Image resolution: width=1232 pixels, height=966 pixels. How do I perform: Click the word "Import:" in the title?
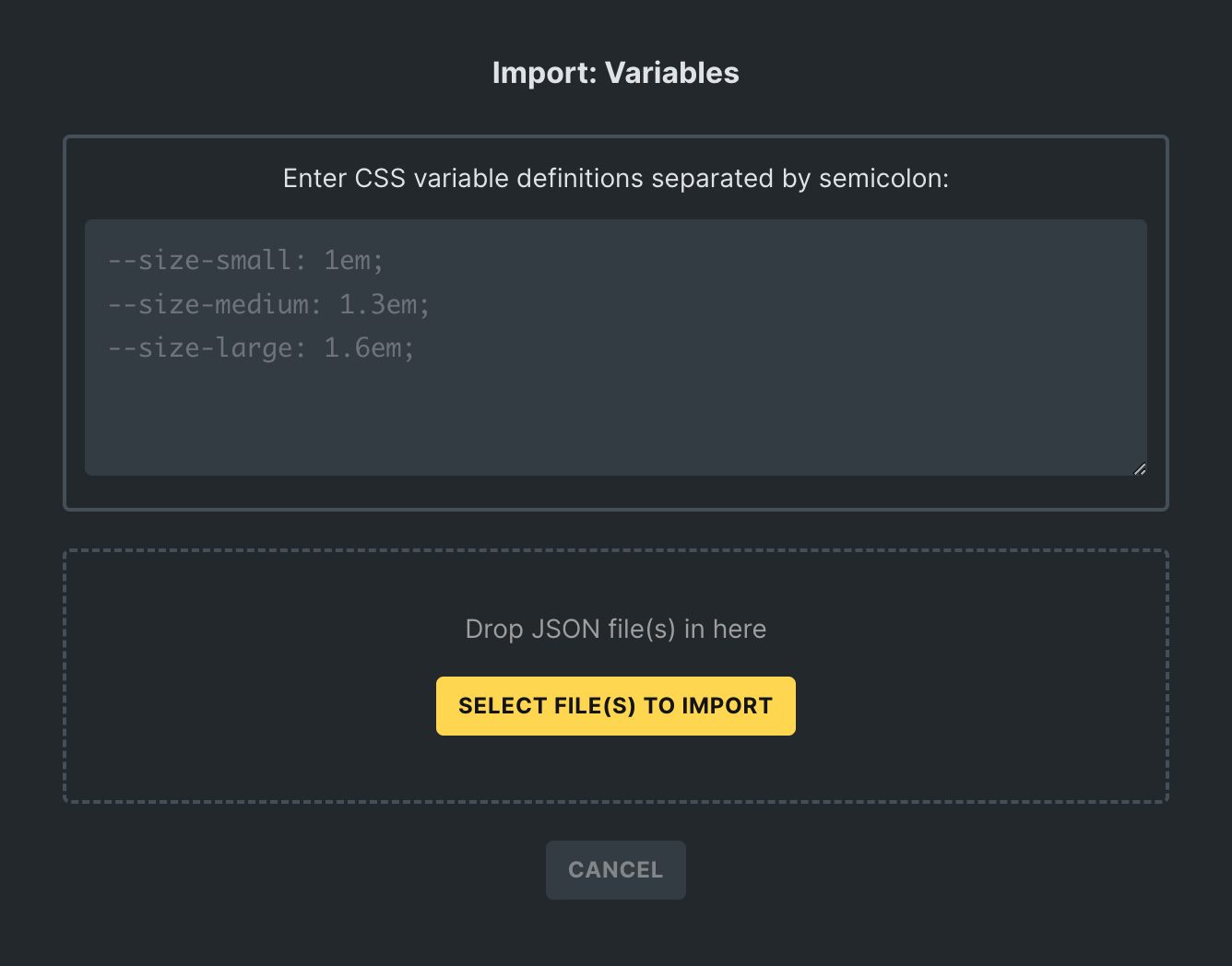(x=544, y=73)
